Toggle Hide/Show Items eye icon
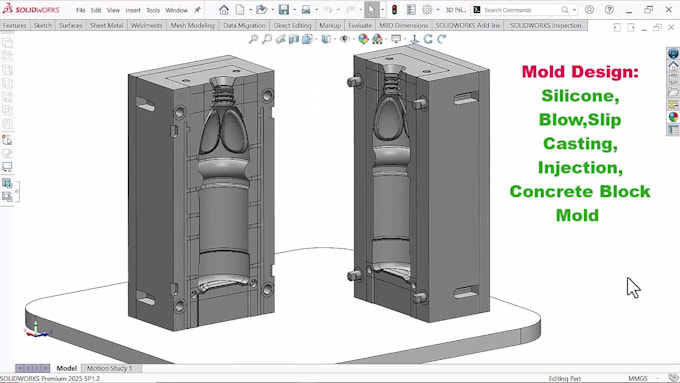Viewport: 680px width, 383px height. pos(344,39)
